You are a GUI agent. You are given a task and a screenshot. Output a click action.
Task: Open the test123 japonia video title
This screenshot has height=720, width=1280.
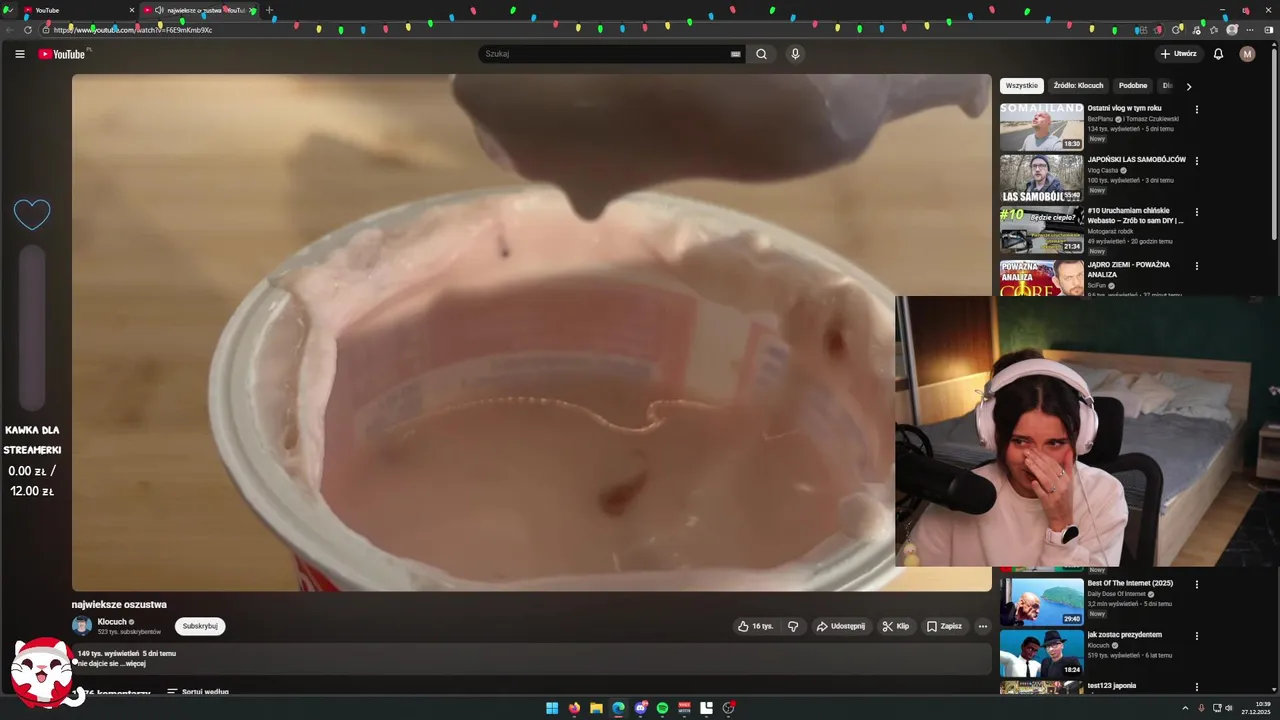coord(1112,686)
